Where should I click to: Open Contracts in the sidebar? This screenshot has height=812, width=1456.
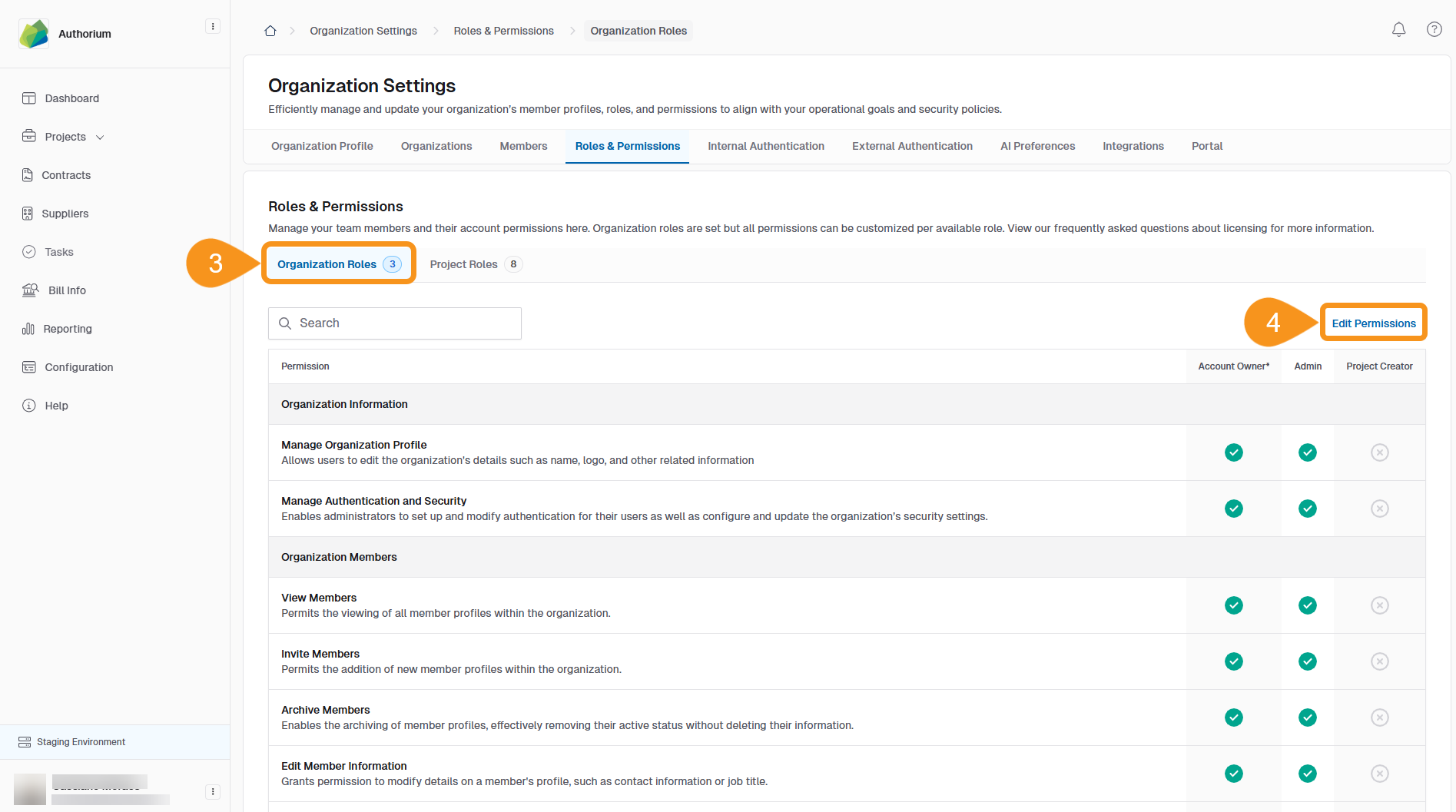(66, 175)
